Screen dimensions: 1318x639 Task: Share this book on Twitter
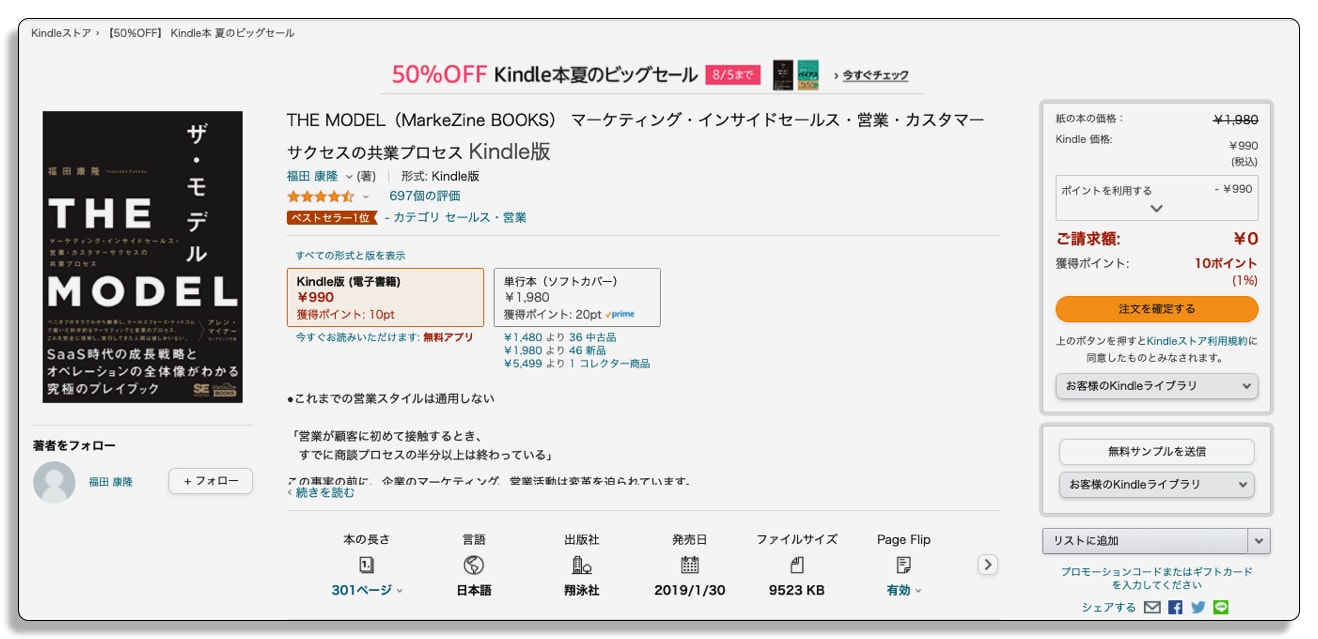[x=1198, y=607]
